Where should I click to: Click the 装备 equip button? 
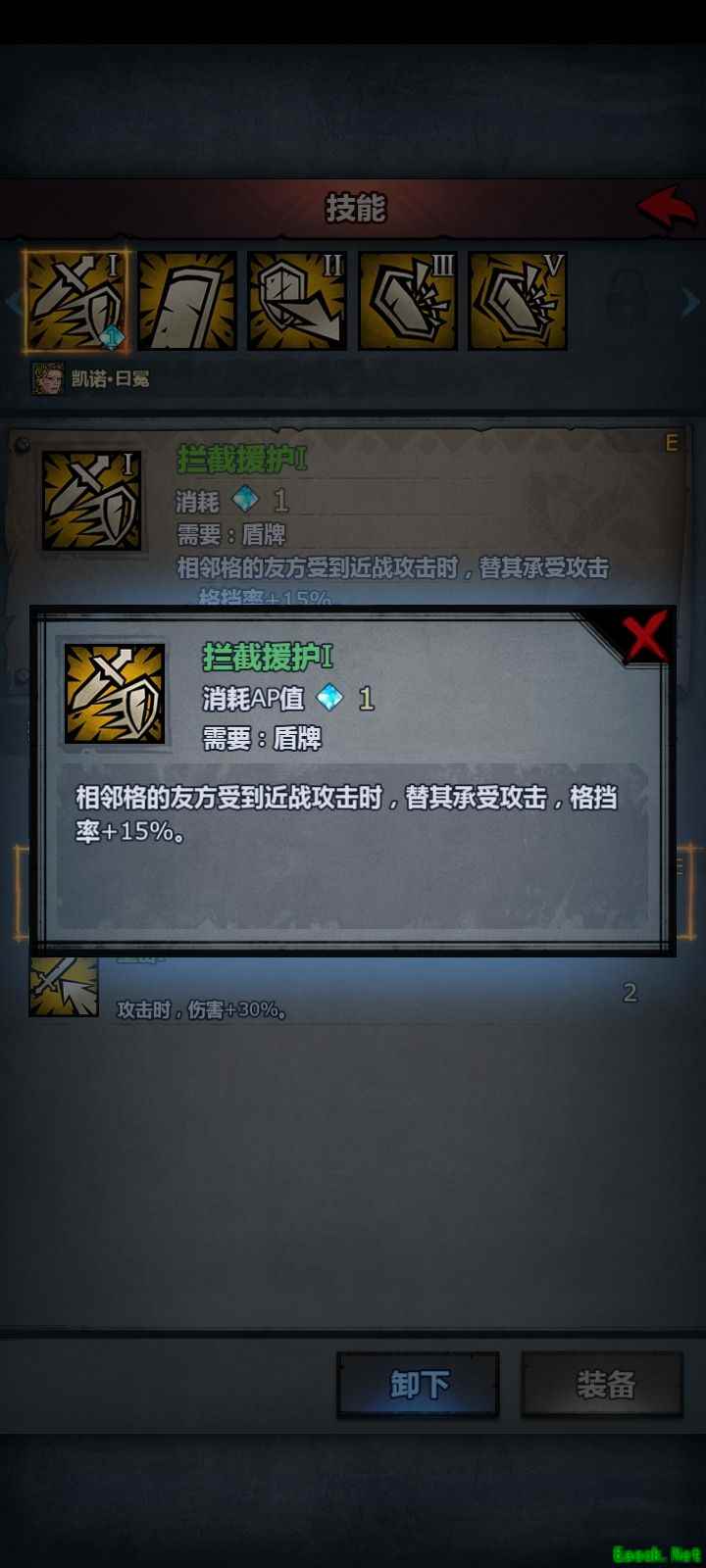602,1385
